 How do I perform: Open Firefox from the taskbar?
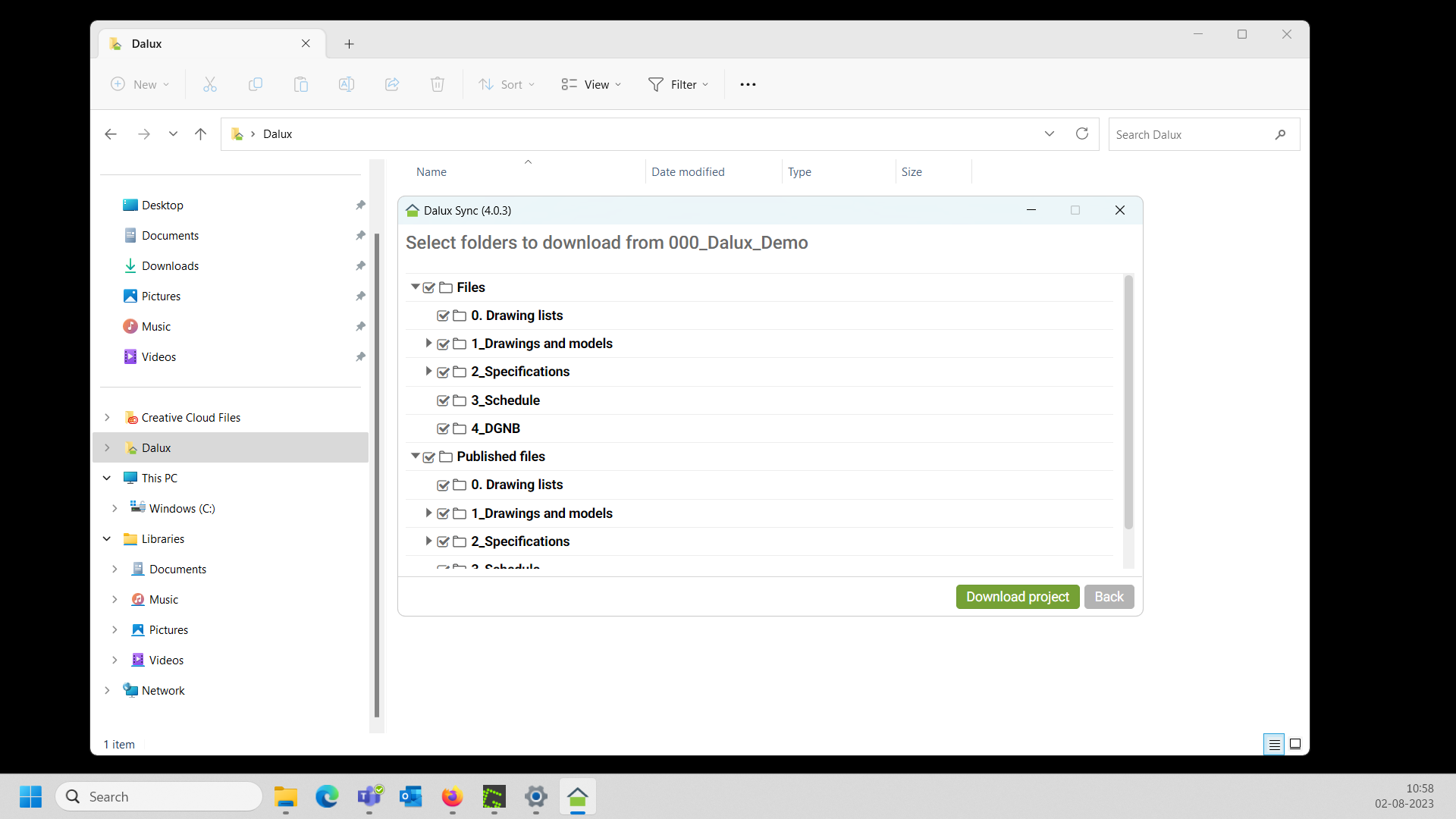point(453,797)
